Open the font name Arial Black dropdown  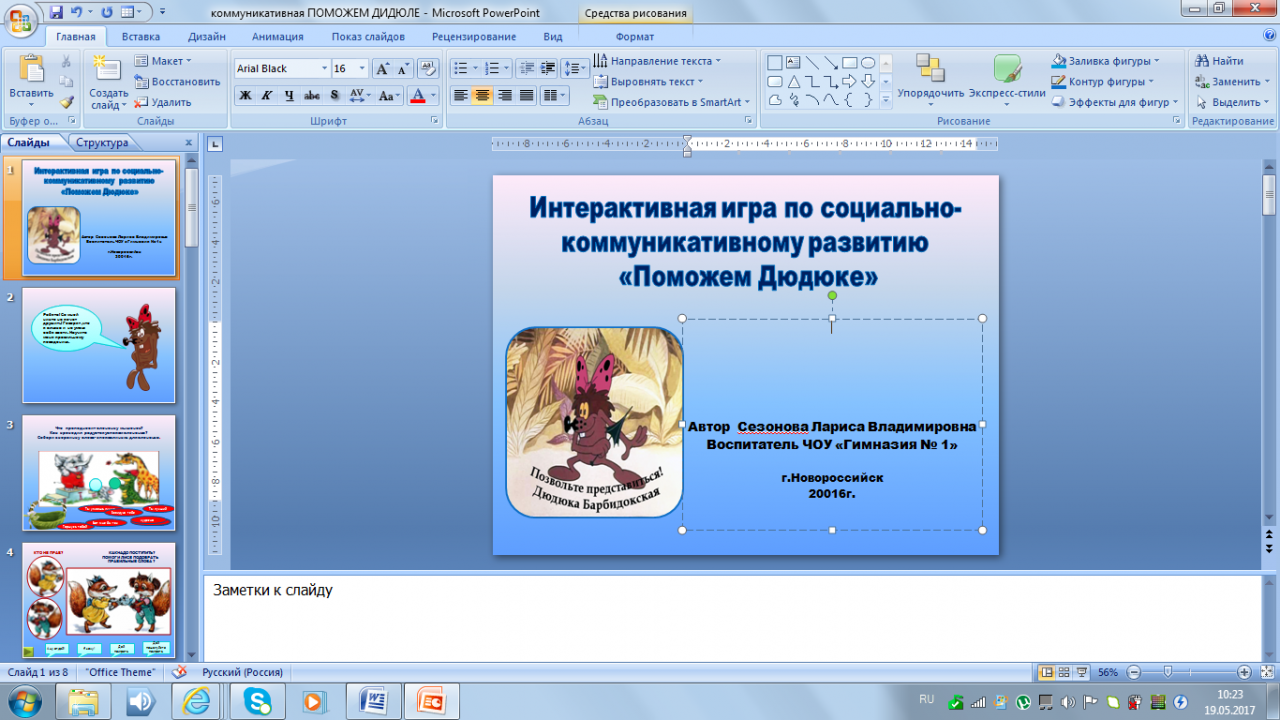324,68
